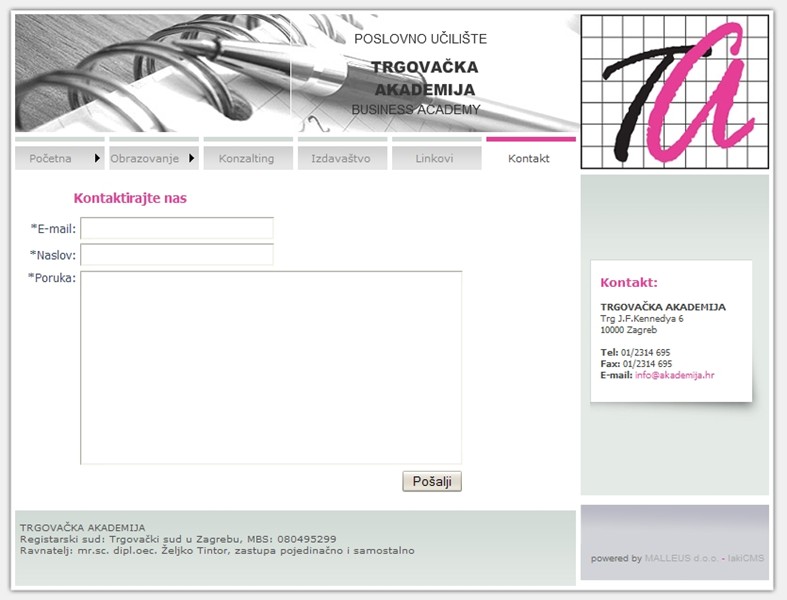Focus the Naslov input field
This screenshot has width=787, height=600.
click(x=177, y=255)
